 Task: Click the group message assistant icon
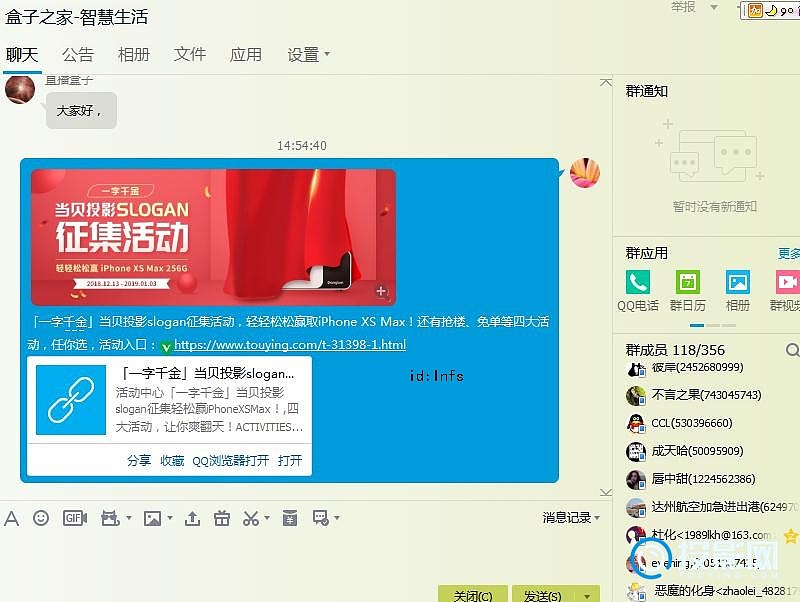(x=321, y=518)
